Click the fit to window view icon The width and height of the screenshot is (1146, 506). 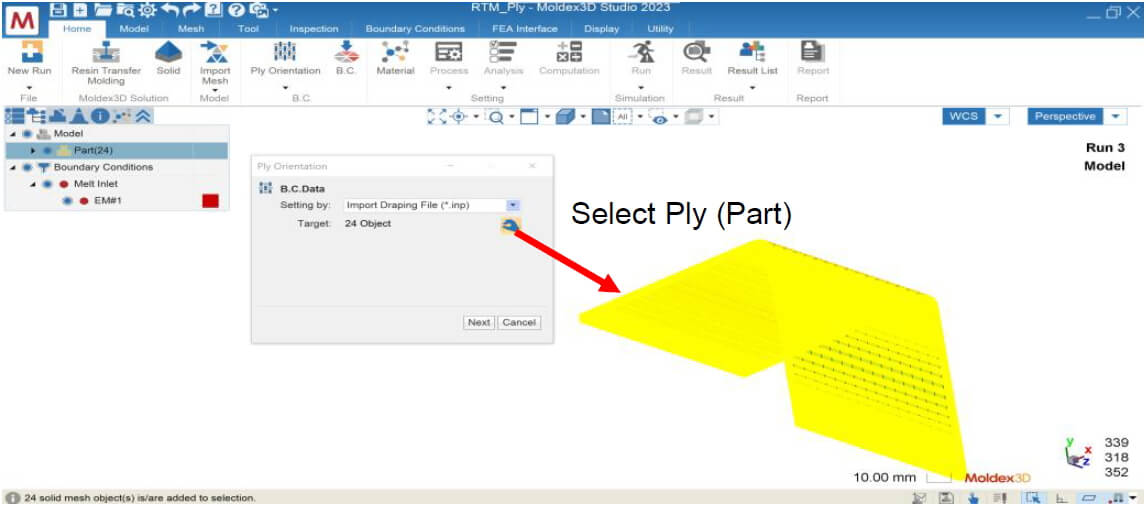point(437,116)
